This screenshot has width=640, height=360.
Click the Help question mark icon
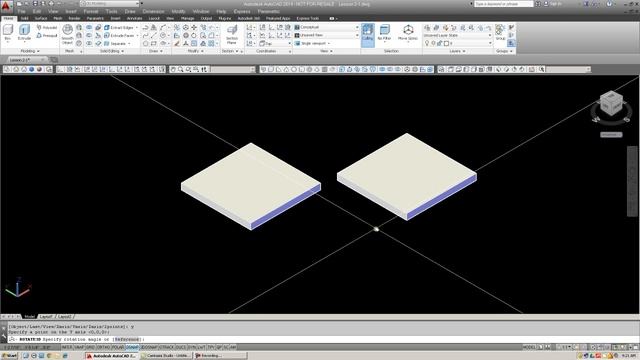(609, 4)
